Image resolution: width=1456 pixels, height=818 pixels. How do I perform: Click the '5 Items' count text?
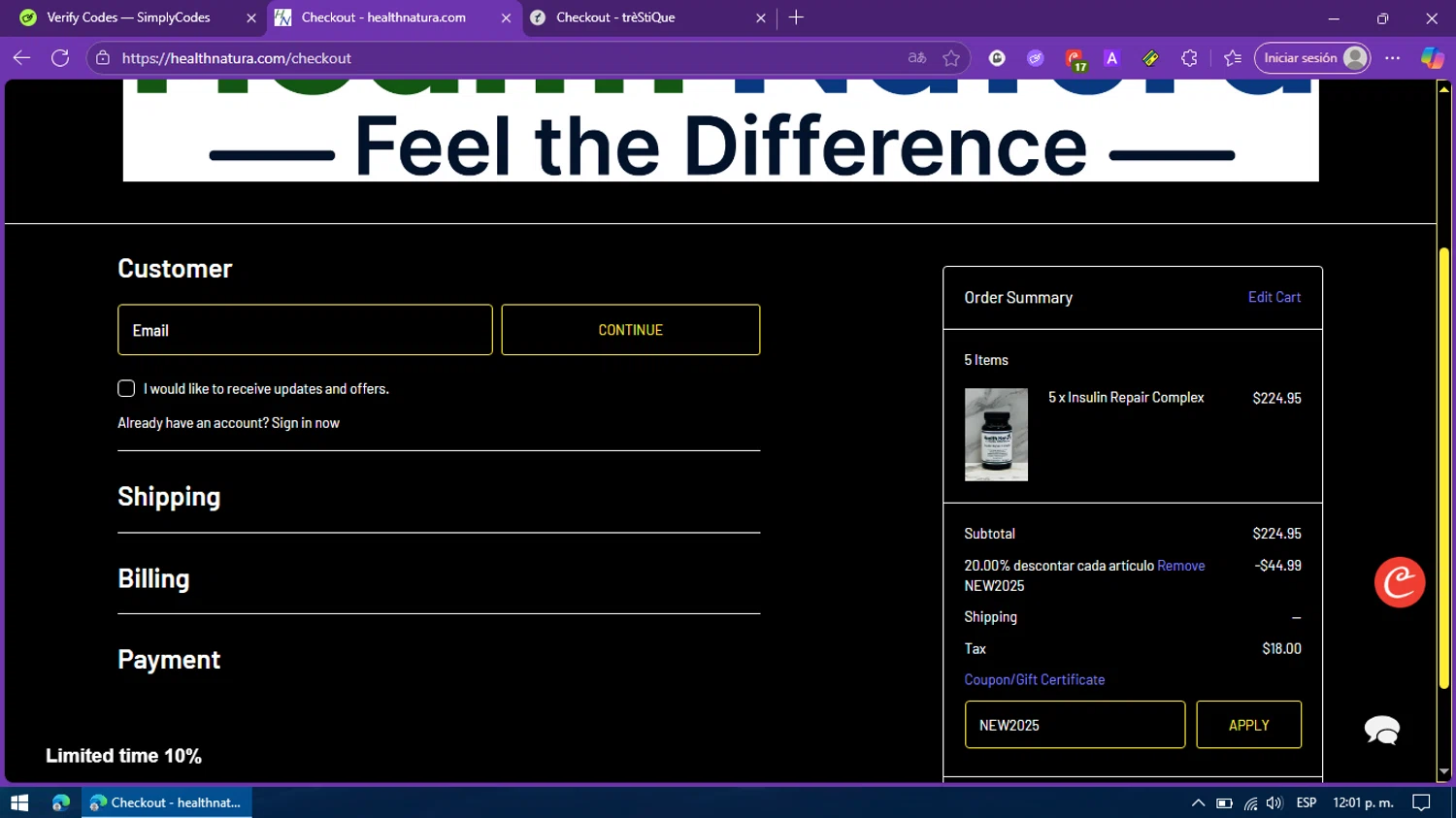(986, 360)
